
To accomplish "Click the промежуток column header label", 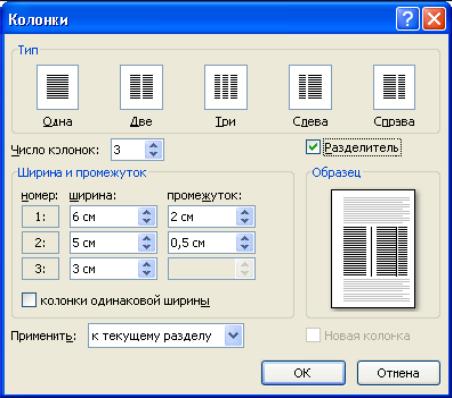I will [204, 196].
